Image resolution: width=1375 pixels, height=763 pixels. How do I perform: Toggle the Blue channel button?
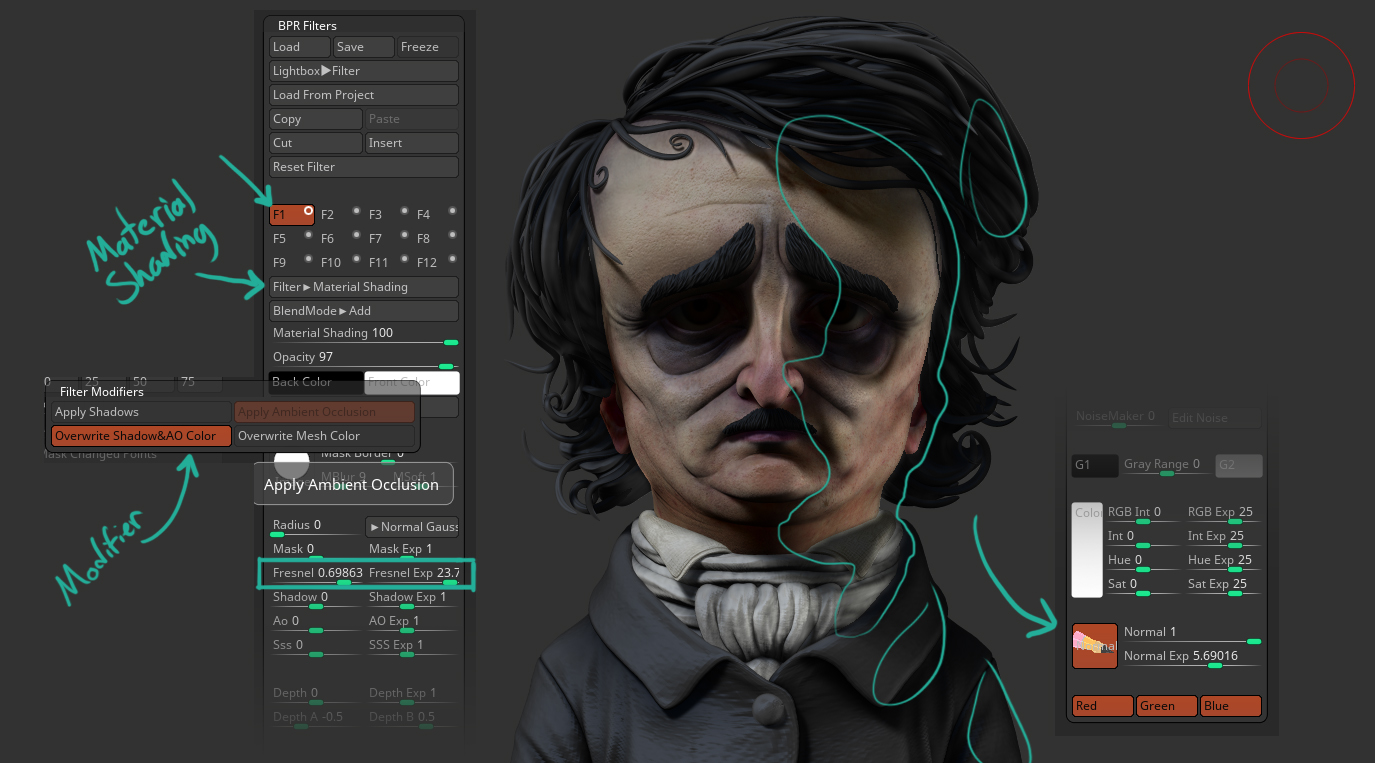click(1231, 706)
